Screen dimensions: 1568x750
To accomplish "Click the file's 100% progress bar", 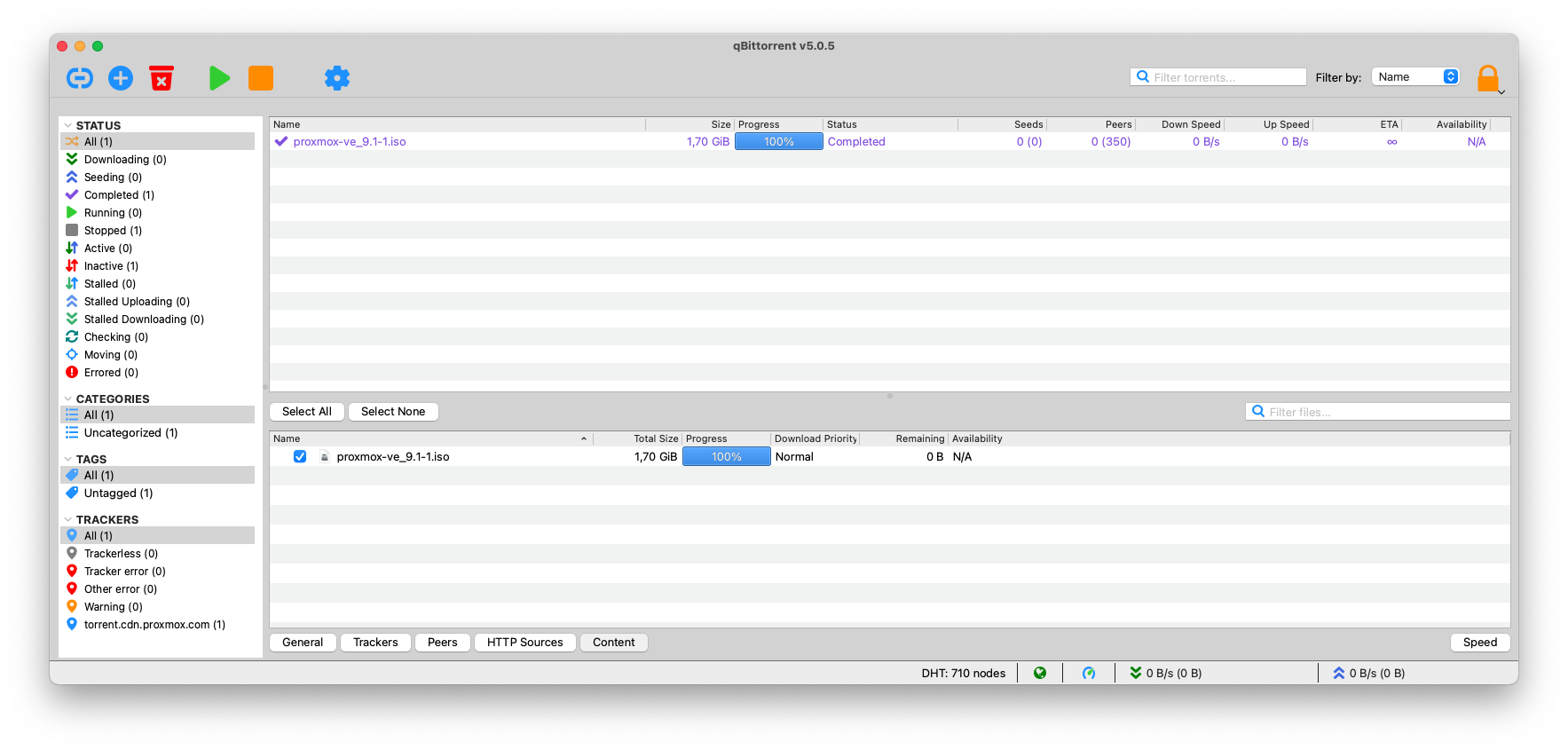I will pos(727,456).
